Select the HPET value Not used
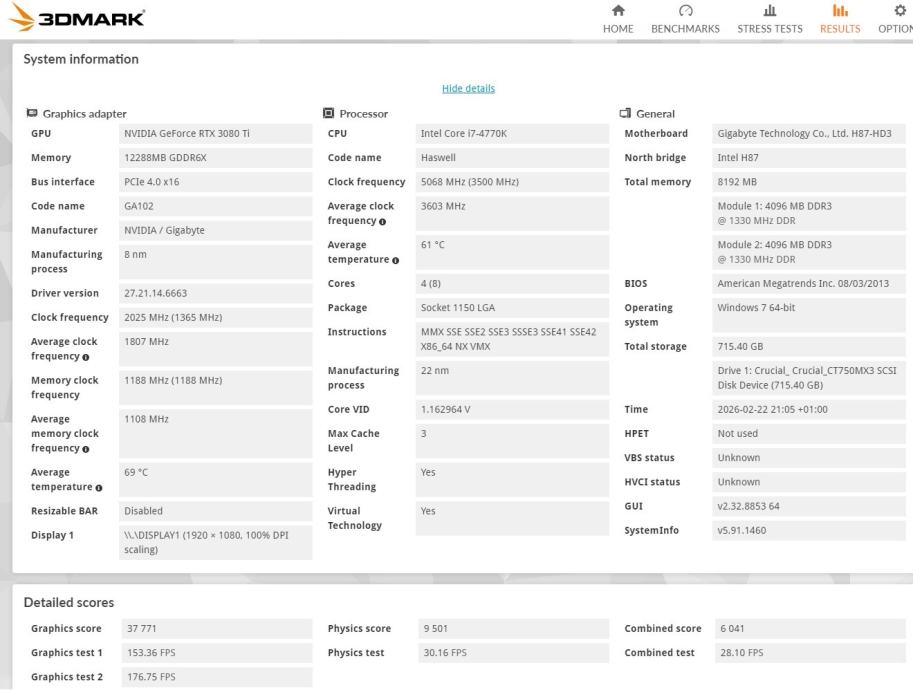The height and width of the screenshot is (690, 913). click(x=809, y=434)
